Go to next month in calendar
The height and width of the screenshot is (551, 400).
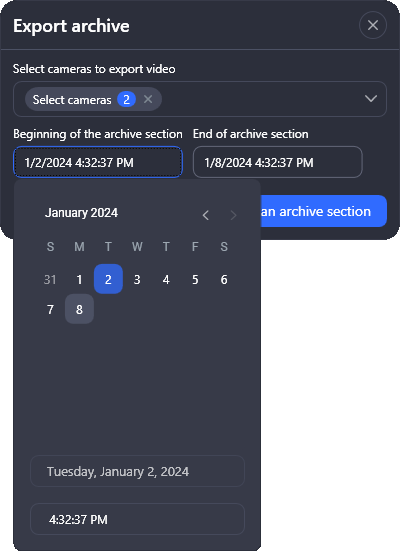[233, 215]
